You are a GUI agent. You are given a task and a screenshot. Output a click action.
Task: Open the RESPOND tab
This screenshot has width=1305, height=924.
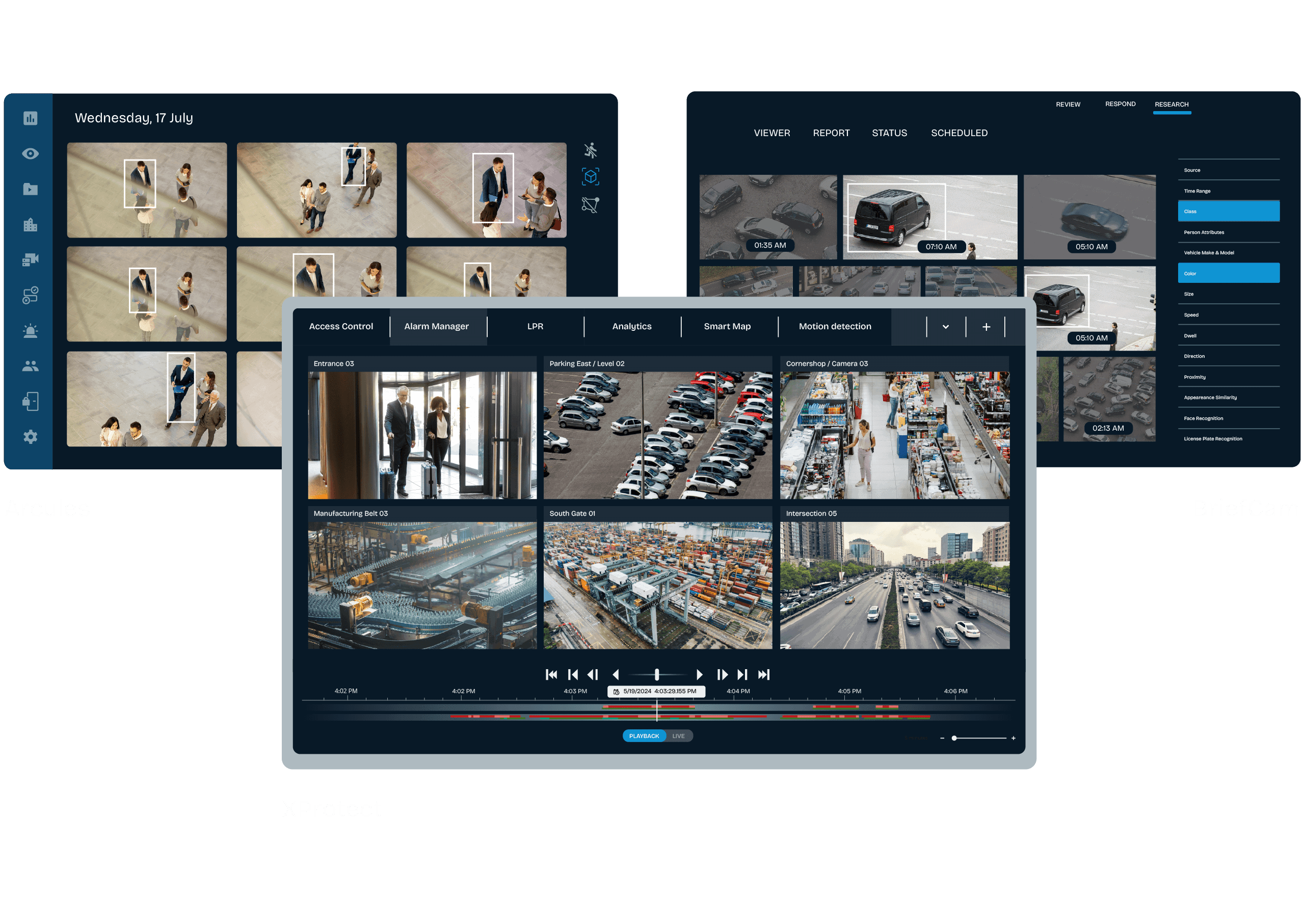1120,104
